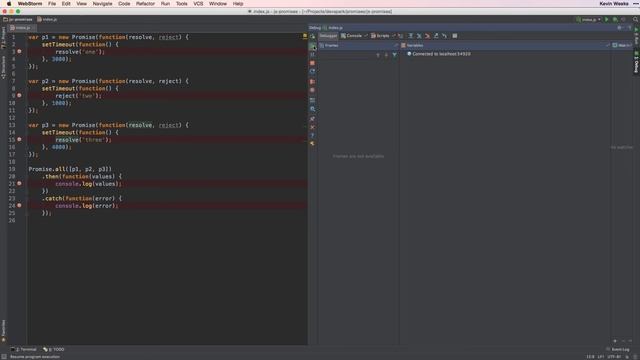Place cursor on Promise.all code line
The width and height of the screenshot is (640, 360).
coord(70,169)
